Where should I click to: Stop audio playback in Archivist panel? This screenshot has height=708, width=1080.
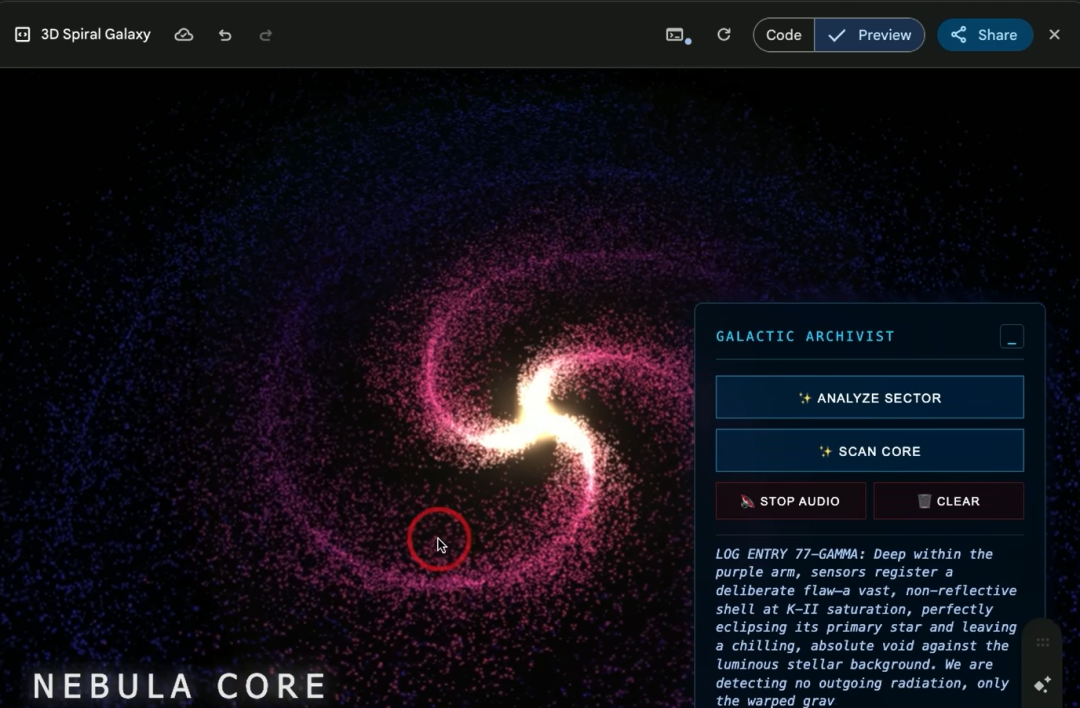point(790,501)
